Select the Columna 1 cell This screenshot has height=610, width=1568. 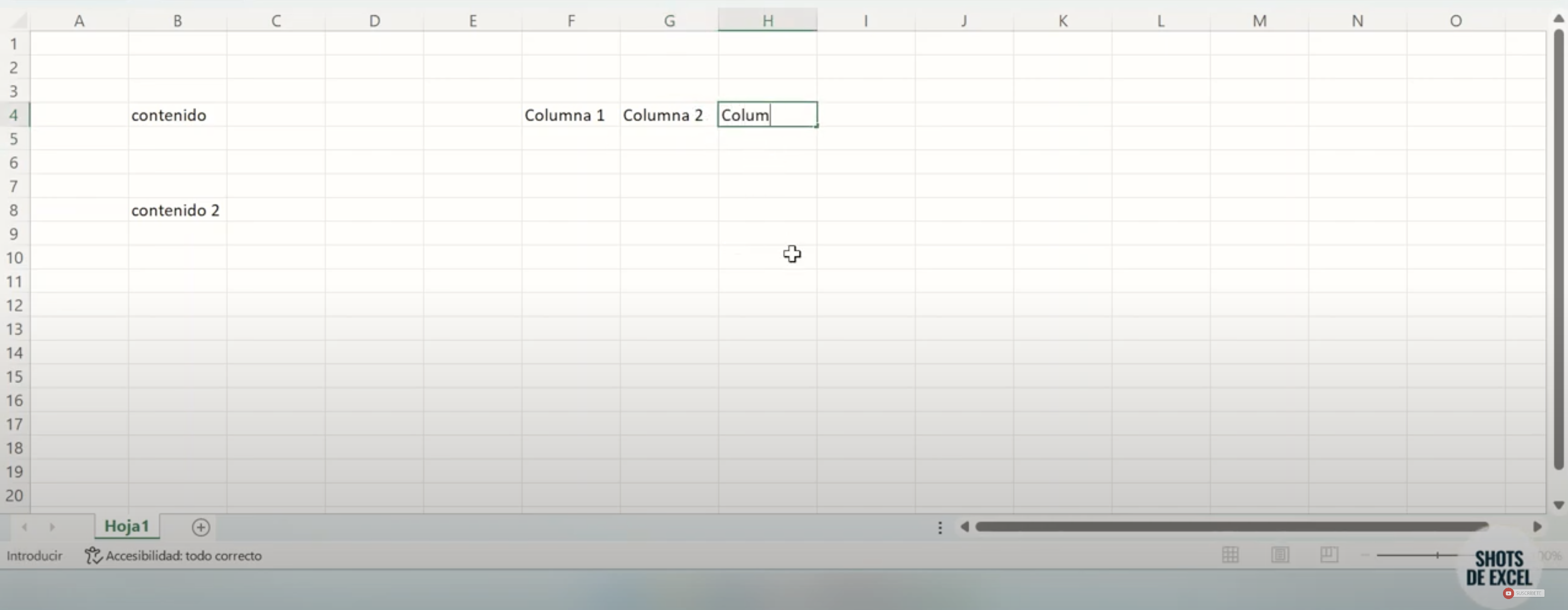[x=570, y=114]
